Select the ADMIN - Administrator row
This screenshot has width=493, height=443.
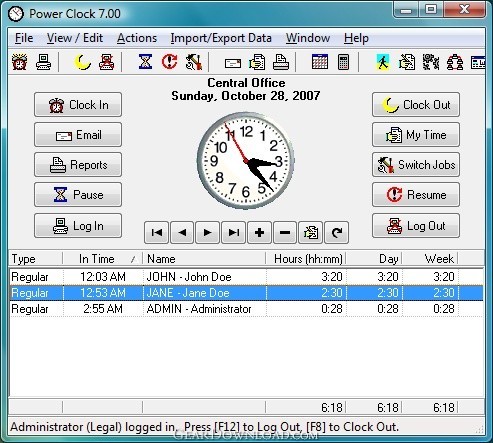click(x=246, y=309)
